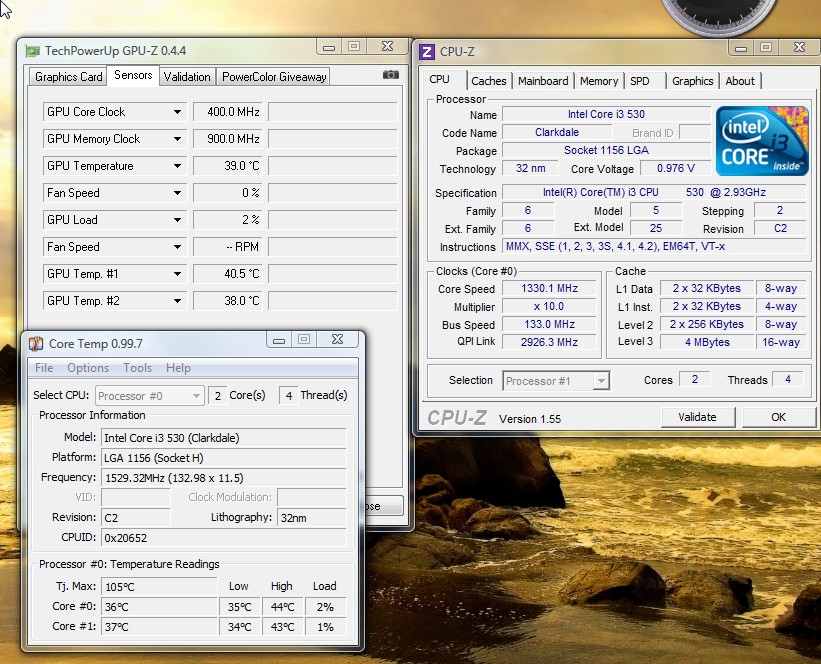Click the QPI Link 2926.3 MHz value
This screenshot has width=821, height=664.
549,342
